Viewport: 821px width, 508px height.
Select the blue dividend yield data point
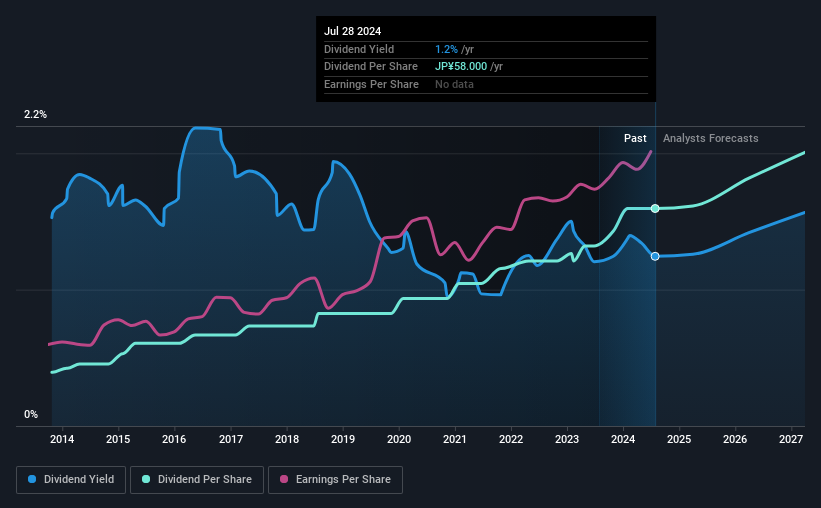(655, 256)
